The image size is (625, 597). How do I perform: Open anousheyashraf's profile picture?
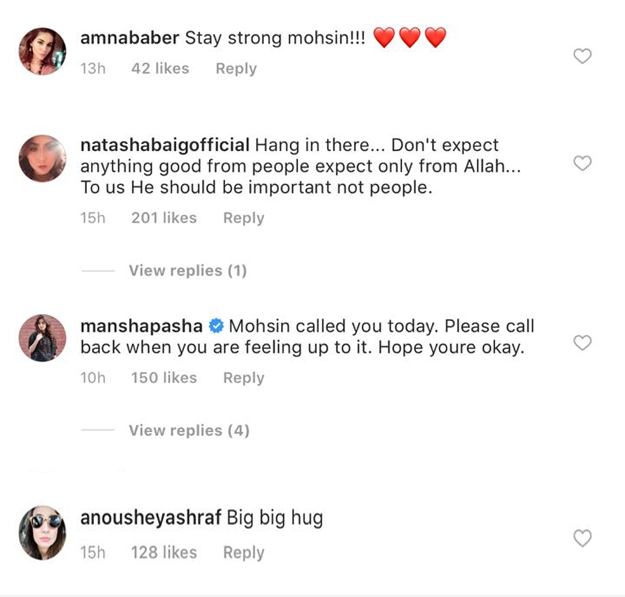click(x=42, y=532)
